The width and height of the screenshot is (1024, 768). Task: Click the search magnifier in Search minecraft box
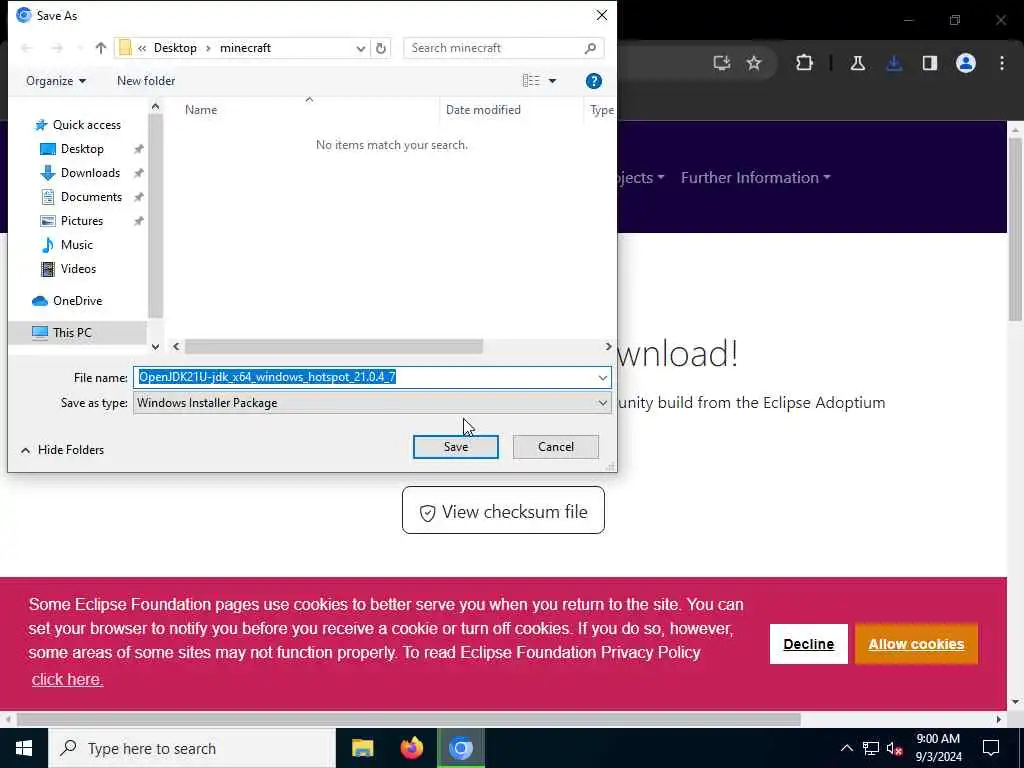590,48
